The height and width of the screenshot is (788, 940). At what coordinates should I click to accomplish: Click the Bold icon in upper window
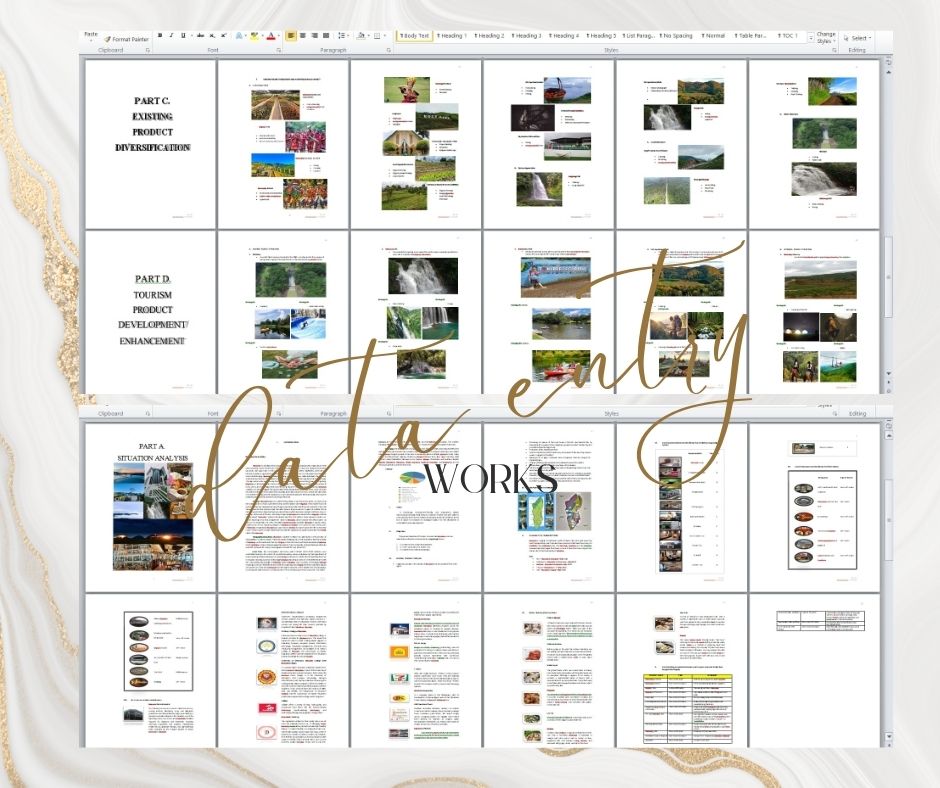pyautogui.click(x=160, y=35)
